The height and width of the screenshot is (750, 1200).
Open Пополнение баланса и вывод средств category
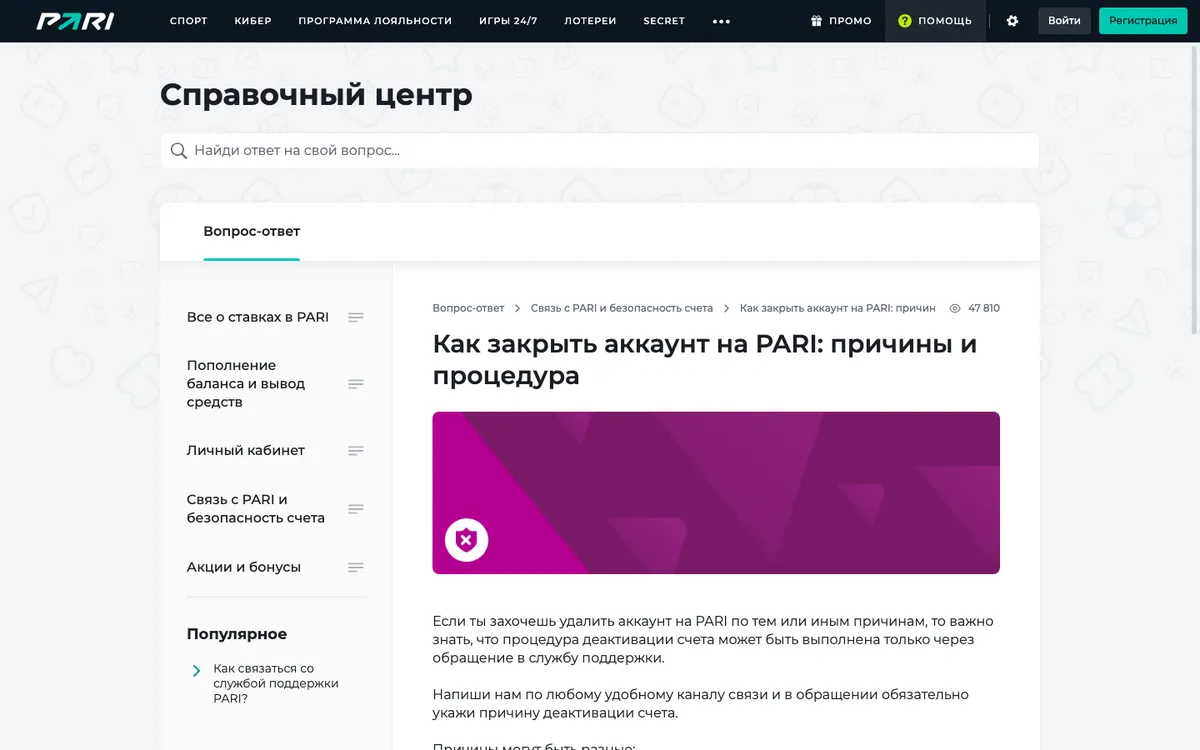[246, 384]
